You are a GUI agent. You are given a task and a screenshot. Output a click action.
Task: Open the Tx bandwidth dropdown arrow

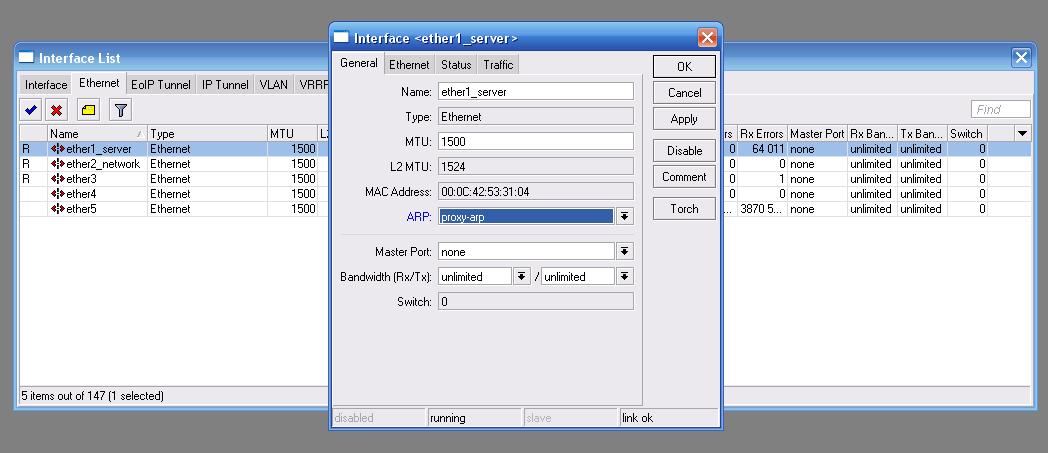click(x=624, y=277)
